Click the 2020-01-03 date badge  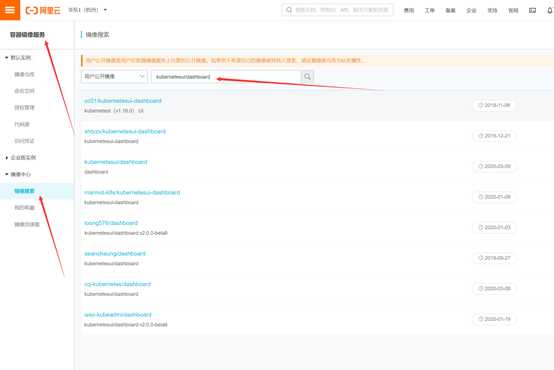point(494,228)
